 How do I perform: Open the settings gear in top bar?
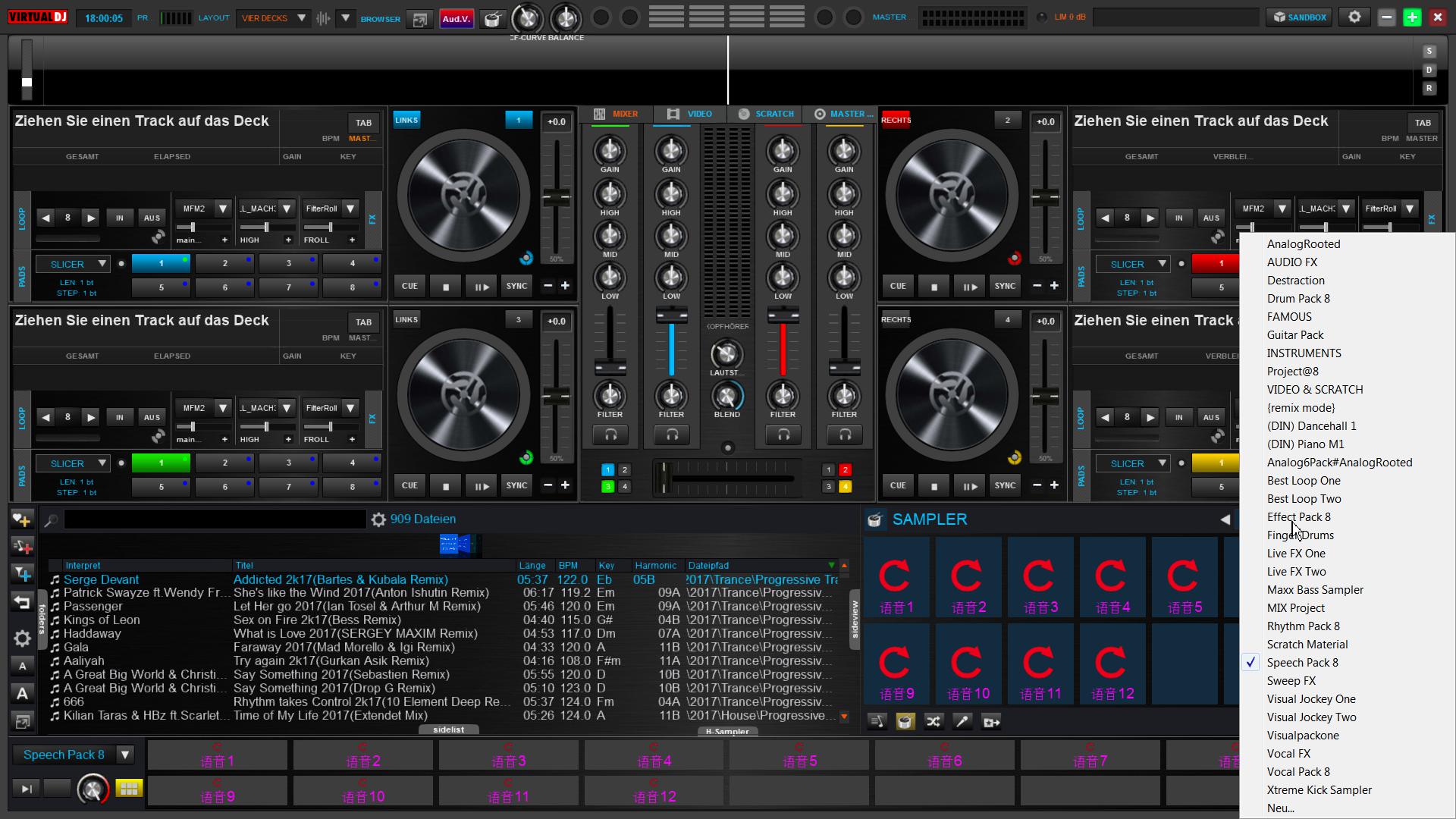coord(1354,17)
